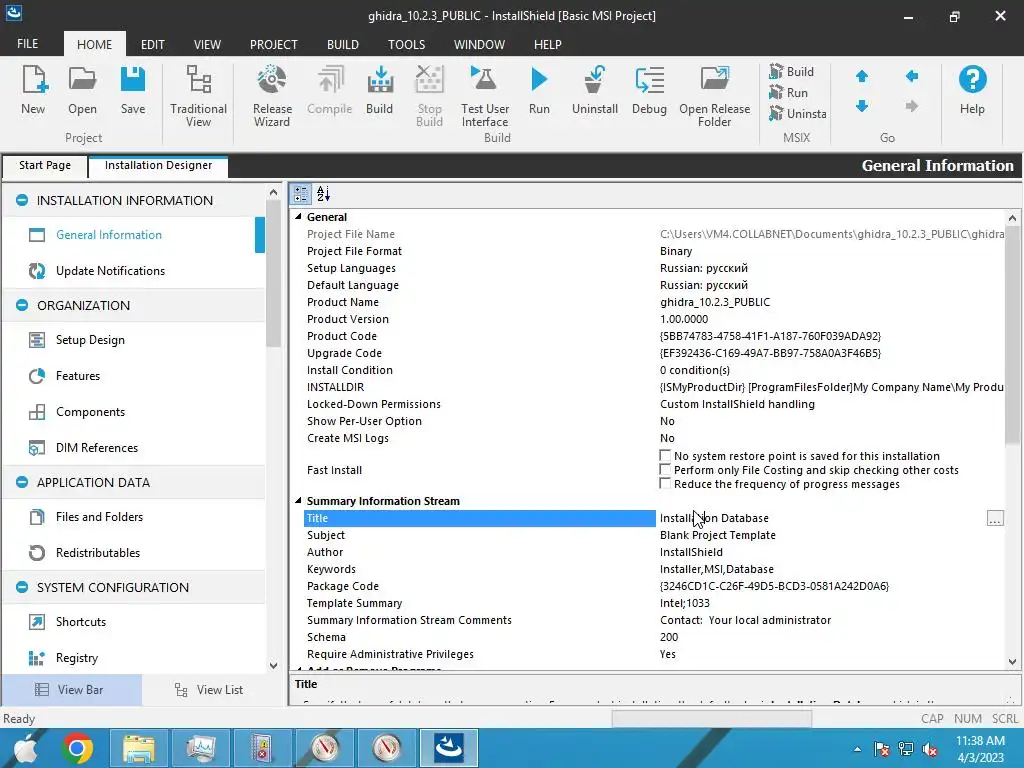Select the Product Version value 1.00.0000

tap(684, 319)
